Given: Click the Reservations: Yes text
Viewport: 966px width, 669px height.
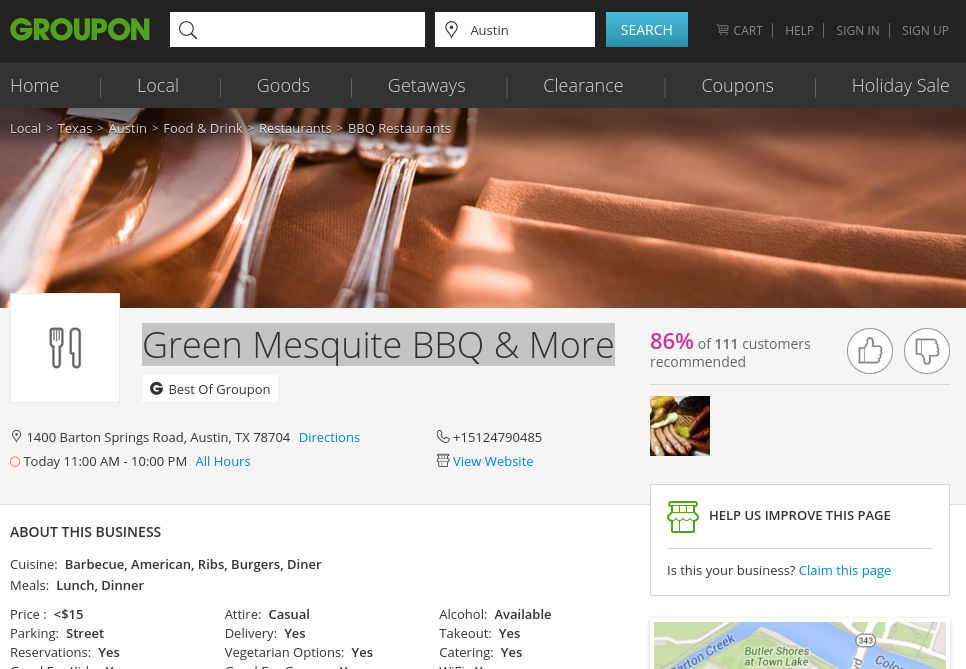Looking at the screenshot, I should [x=65, y=652].
